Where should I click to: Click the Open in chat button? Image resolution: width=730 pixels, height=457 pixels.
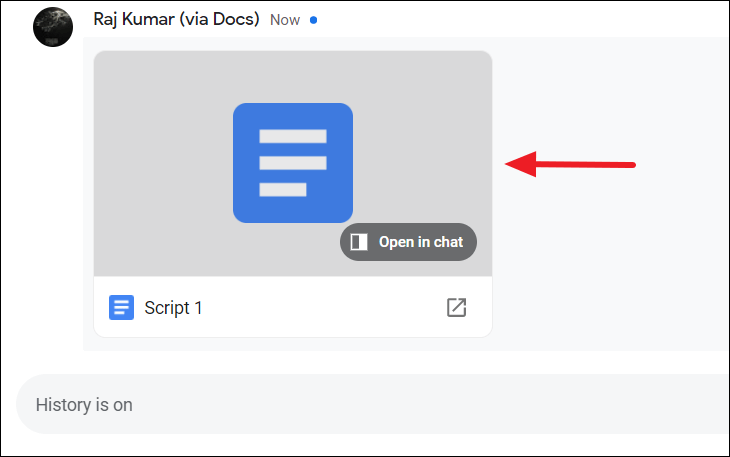pyautogui.click(x=408, y=242)
